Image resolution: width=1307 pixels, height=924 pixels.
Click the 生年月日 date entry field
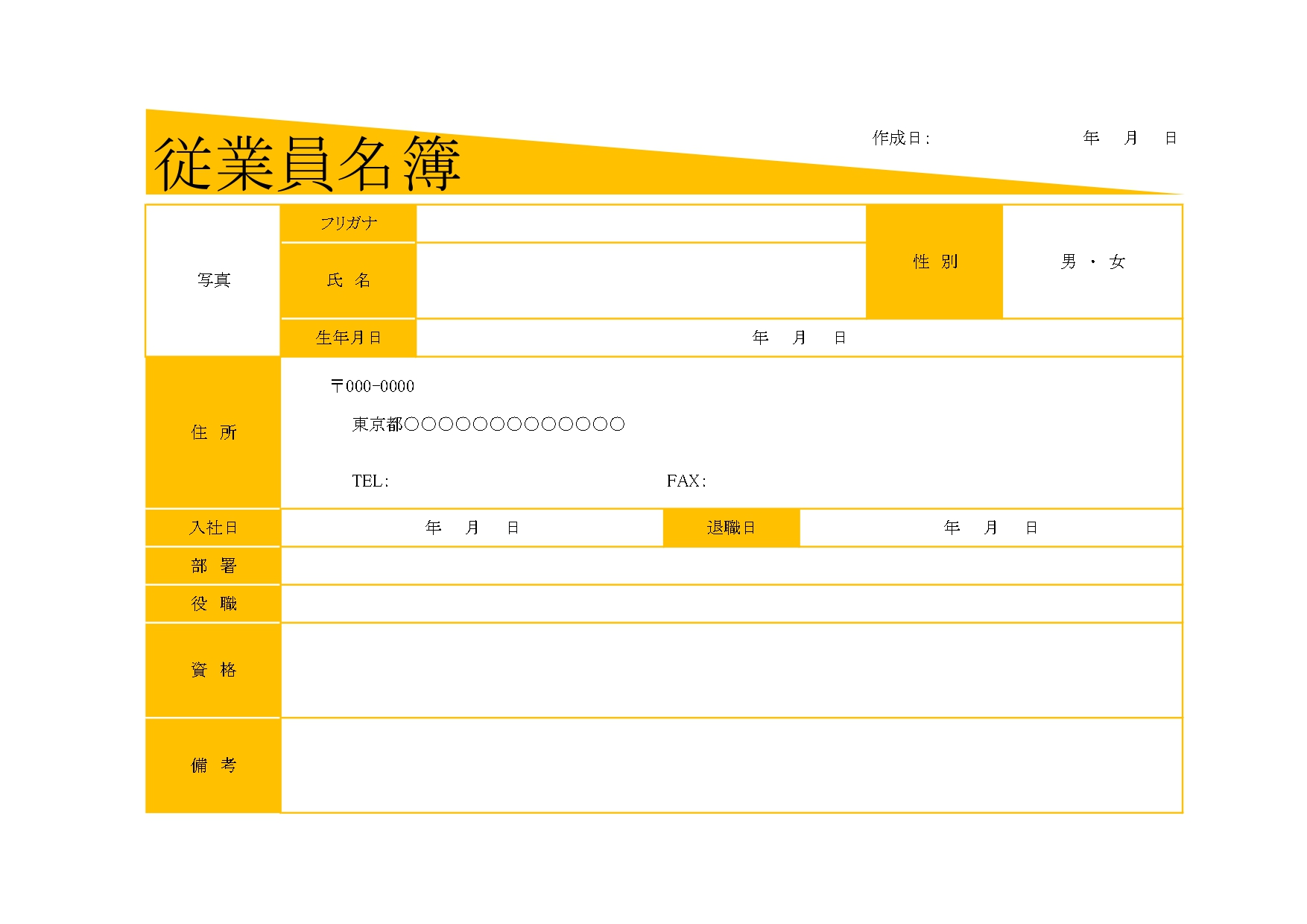tap(798, 338)
